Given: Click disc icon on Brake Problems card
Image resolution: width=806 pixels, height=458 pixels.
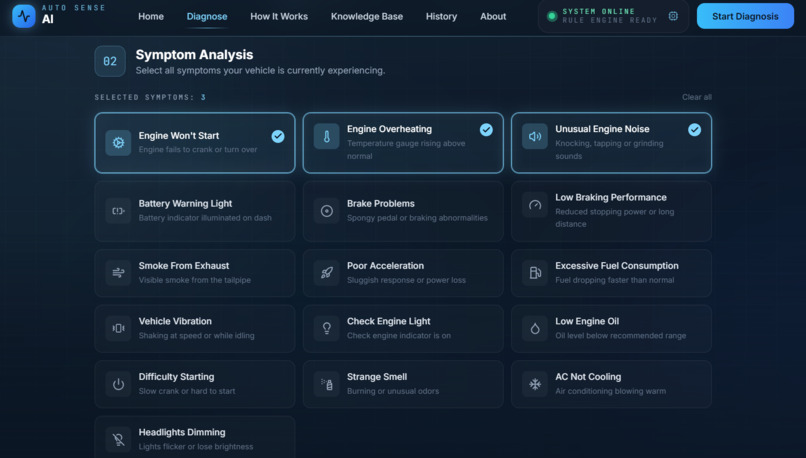Looking at the screenshot, I should [x=326, y=211].
